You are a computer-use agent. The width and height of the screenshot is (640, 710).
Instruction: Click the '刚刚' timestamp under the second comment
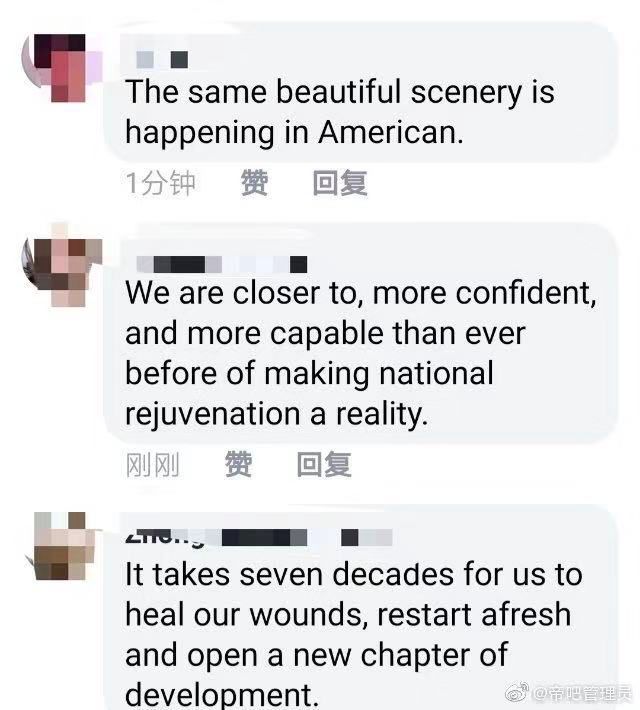coord(153,465)
